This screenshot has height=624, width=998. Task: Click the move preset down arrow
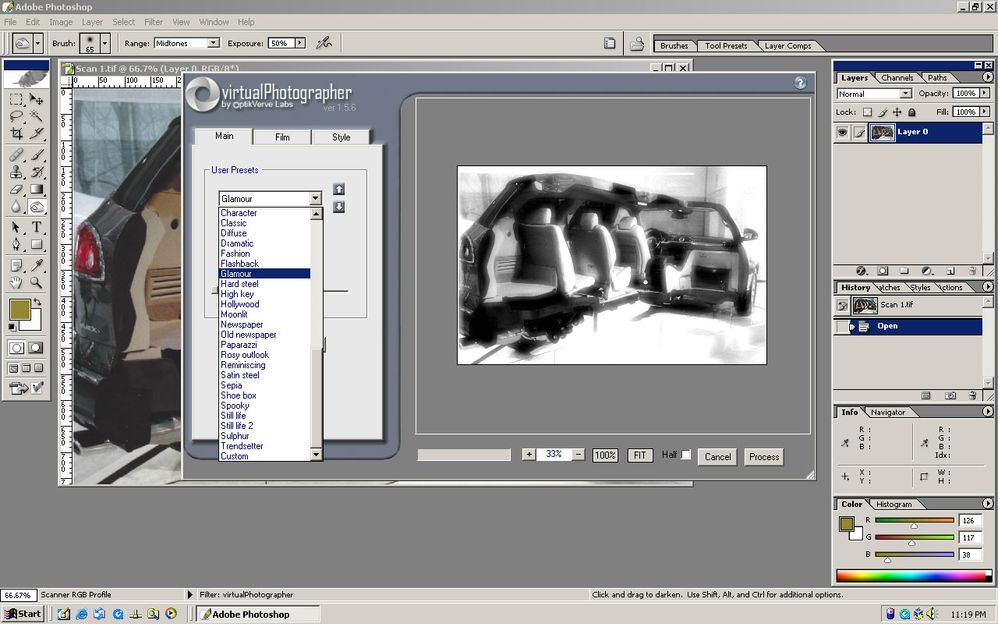(x=339, y=207)
